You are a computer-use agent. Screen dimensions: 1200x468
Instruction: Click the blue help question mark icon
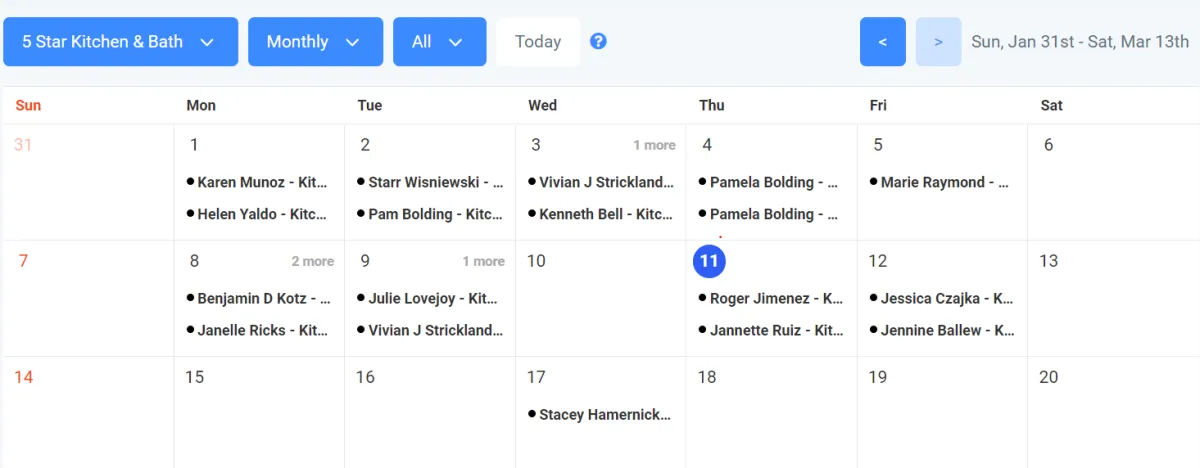[598, 41]
